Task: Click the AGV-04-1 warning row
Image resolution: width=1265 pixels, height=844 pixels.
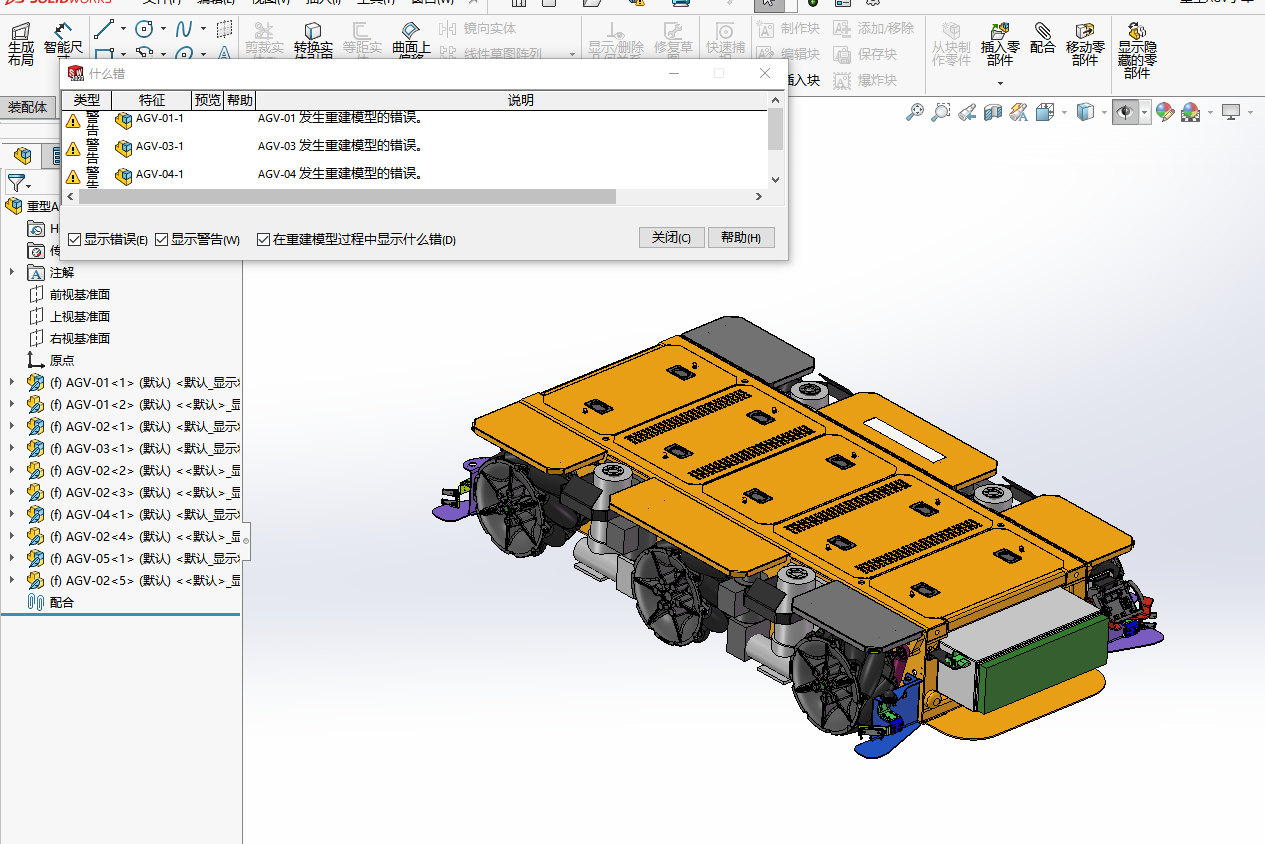Action: click(414, 174)
